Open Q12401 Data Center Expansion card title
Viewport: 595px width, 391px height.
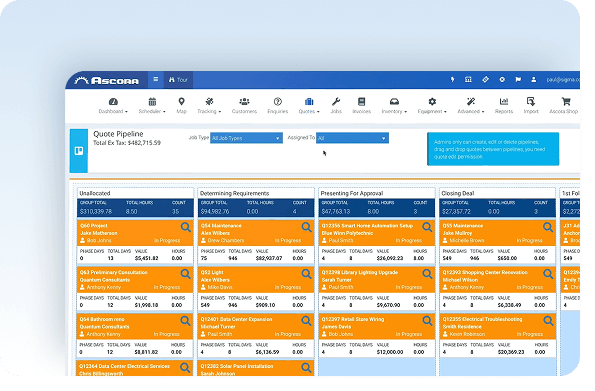tap(236, 319)
